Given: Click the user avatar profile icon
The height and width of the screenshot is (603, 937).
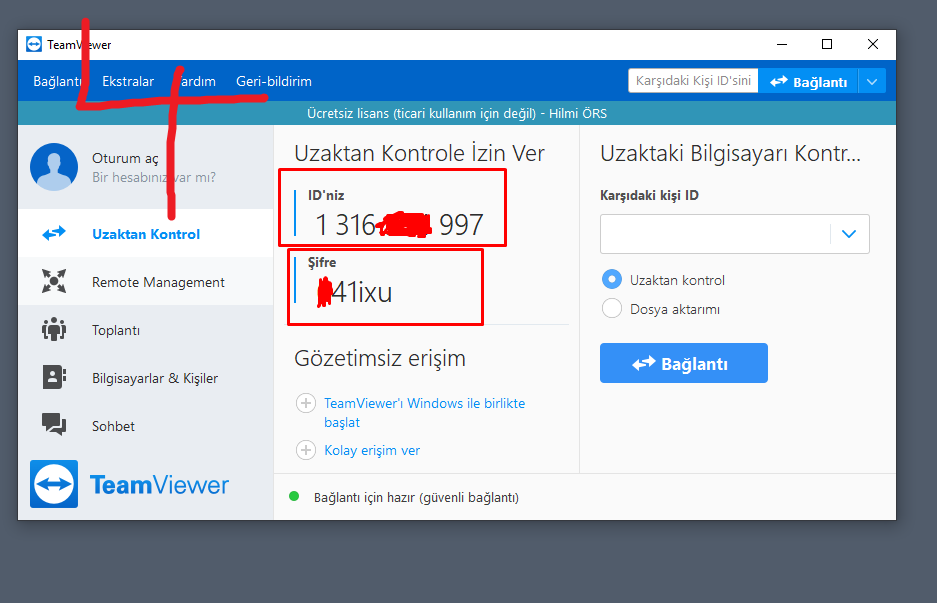Looking at the screenshot, I should point(54,167).
